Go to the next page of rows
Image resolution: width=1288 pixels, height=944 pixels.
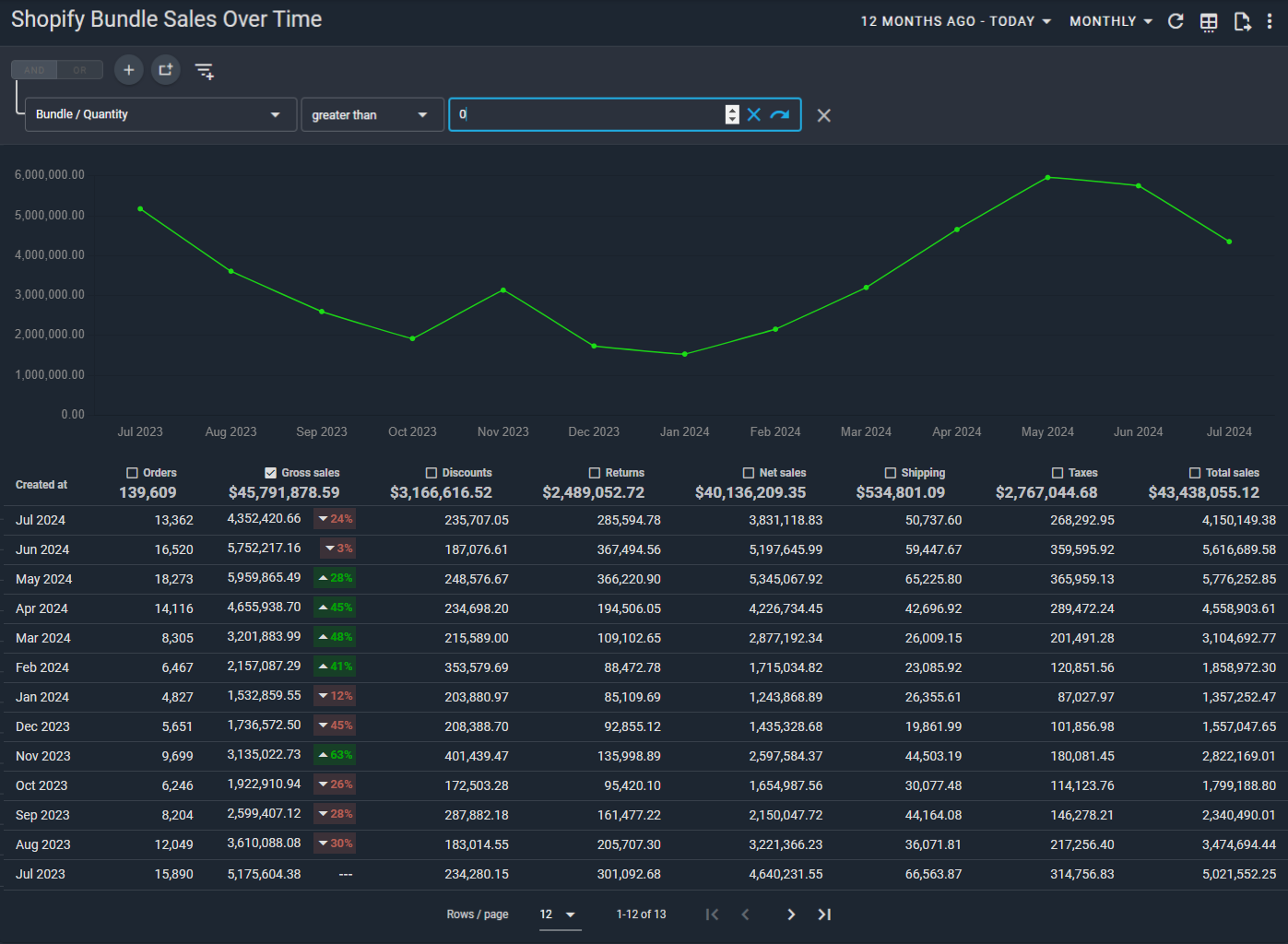tap(790, 914)
